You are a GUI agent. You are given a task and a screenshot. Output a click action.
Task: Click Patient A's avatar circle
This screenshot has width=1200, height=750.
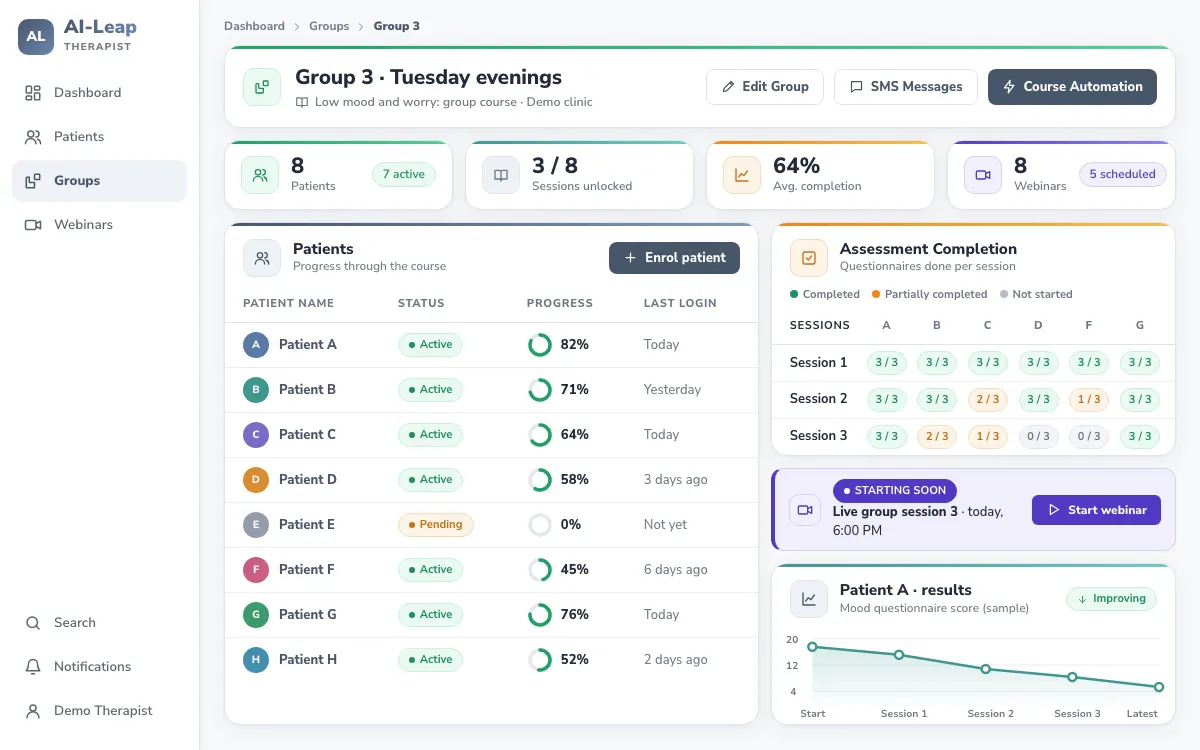[256, 345]
